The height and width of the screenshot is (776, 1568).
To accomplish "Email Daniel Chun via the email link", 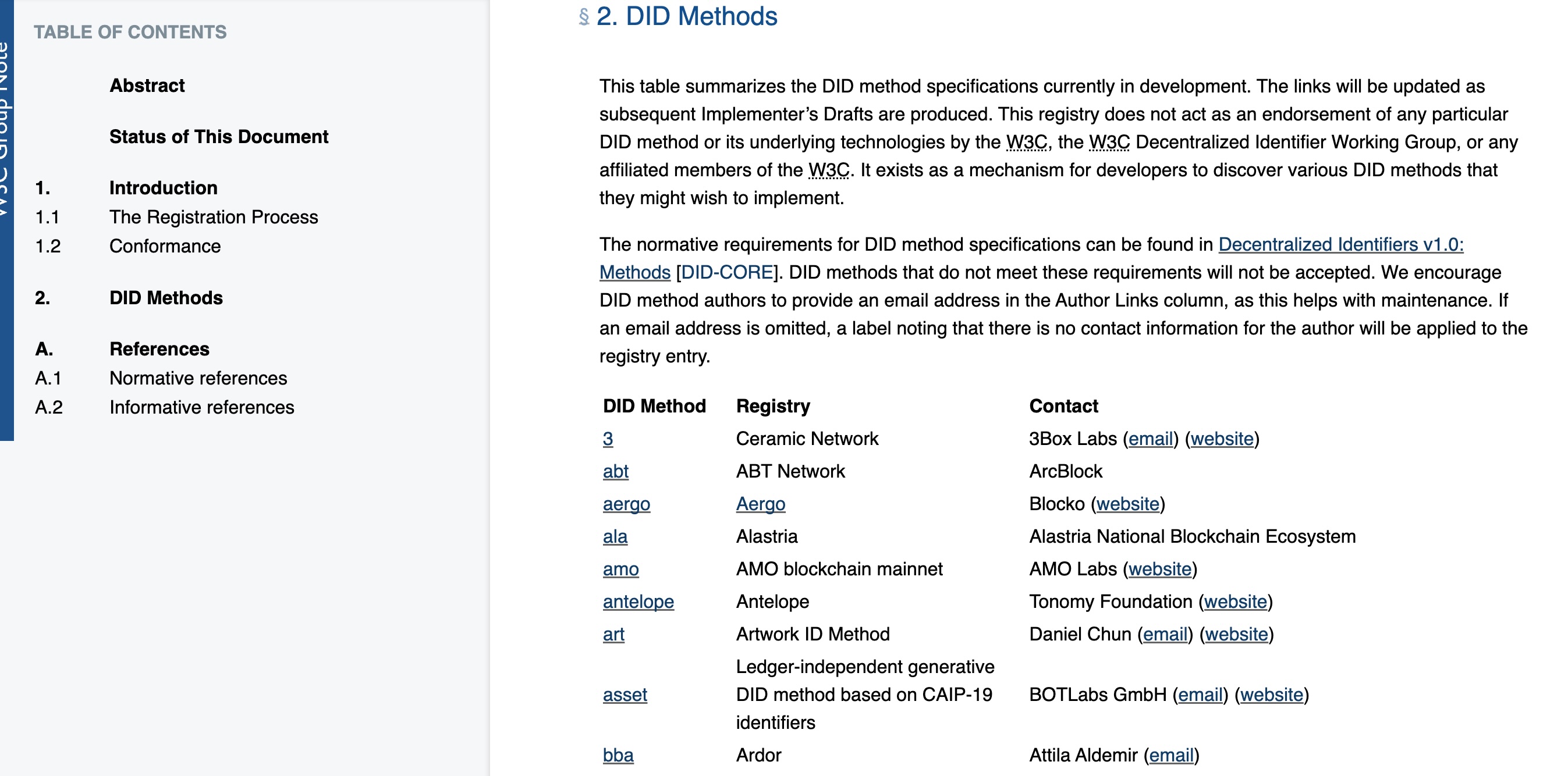I will [1165, 634].
